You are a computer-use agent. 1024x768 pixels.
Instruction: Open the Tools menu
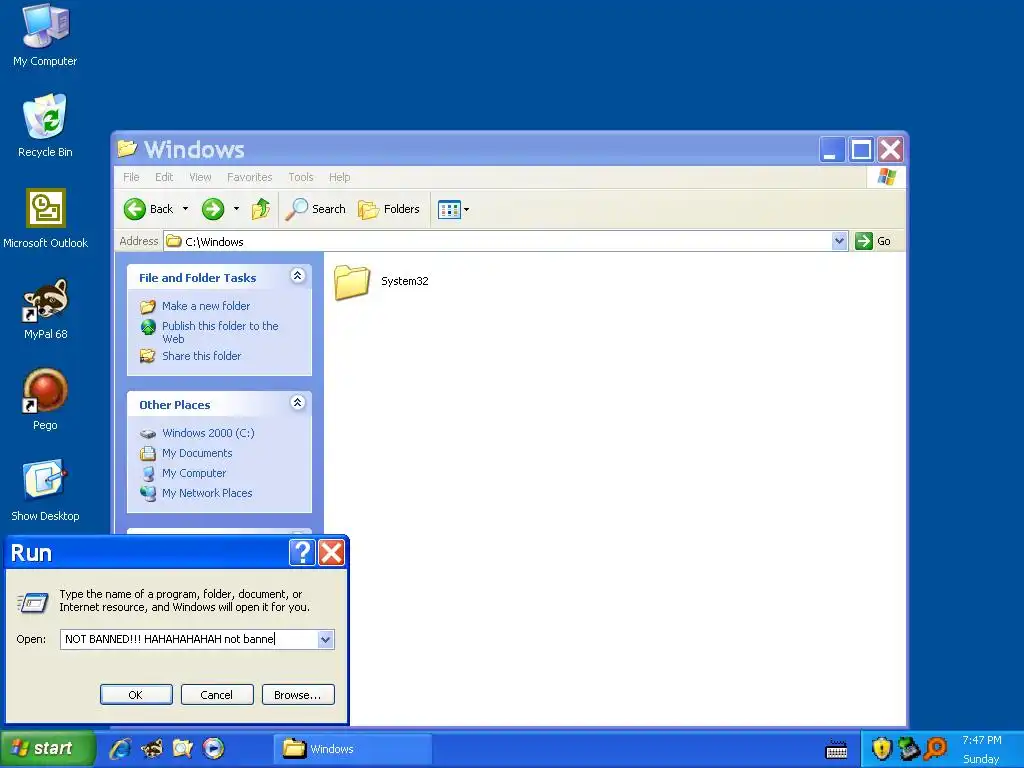click(301, 177)
